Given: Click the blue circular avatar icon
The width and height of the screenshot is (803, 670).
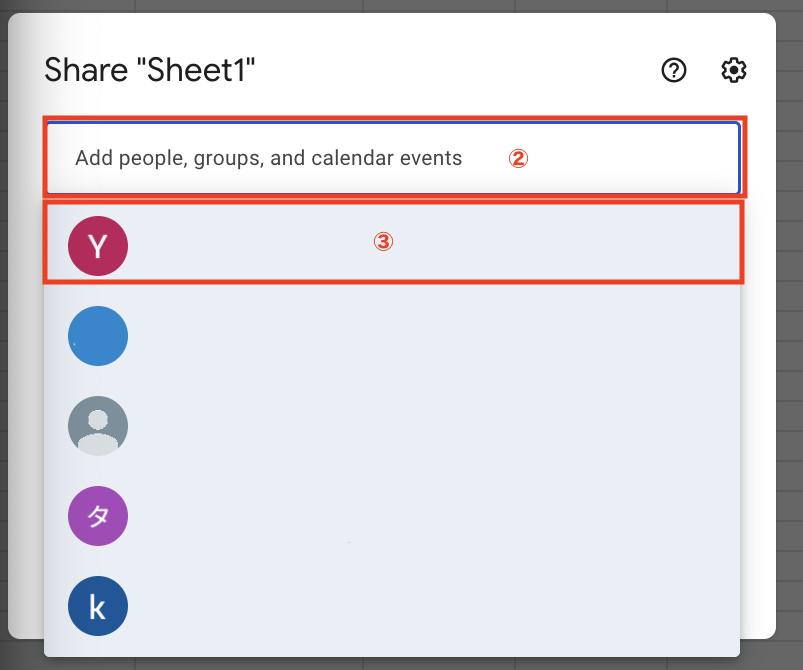Looking at the screenshot, I should (x=97, y=336).
